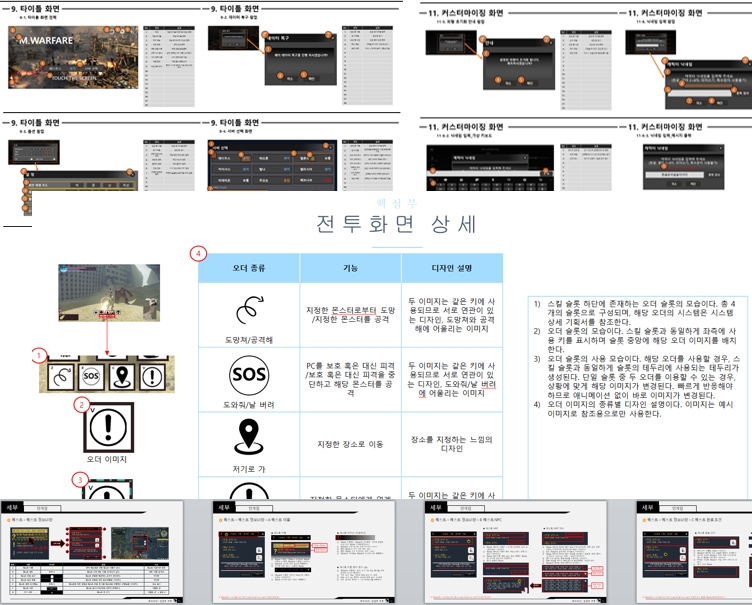Viewport: 752px width, 605px height.
Task: Click the 디자인 설명 column header
Action: tap(452, 267)
